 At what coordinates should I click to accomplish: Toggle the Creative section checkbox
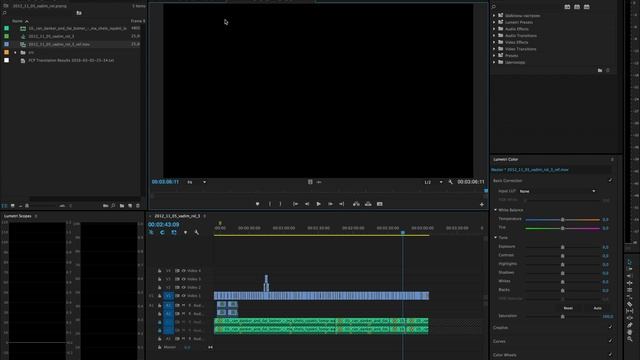[x=610, y=327]
